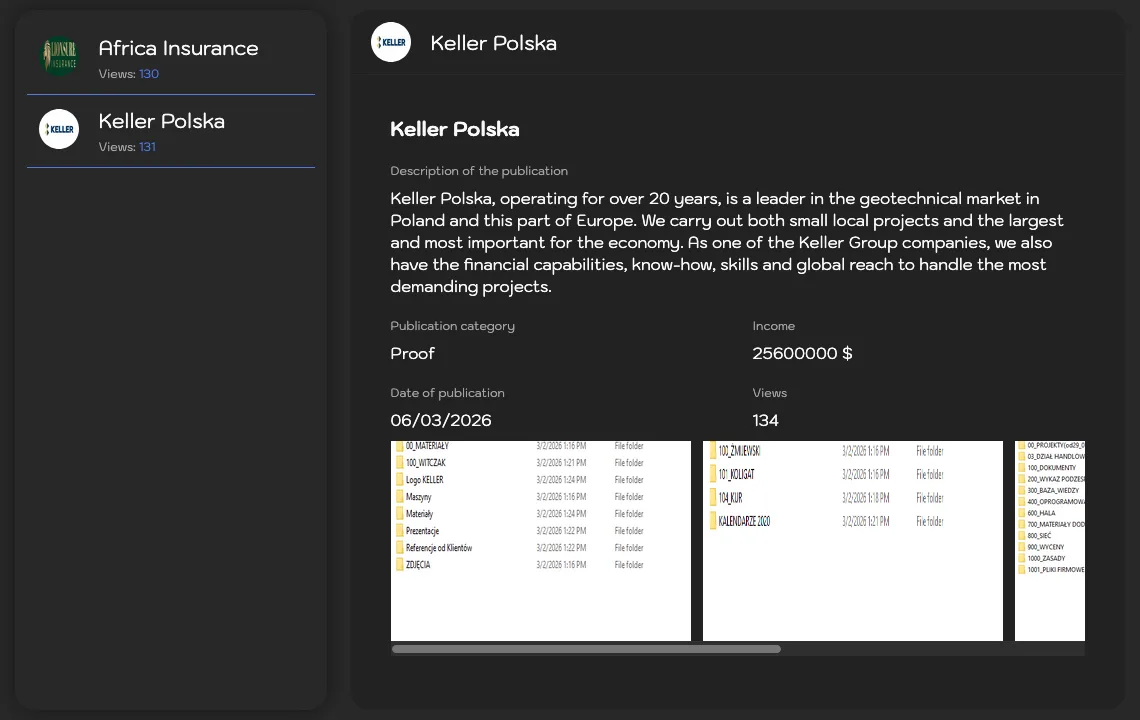Click the Keller logo in the top header

[x=391, y=42]
